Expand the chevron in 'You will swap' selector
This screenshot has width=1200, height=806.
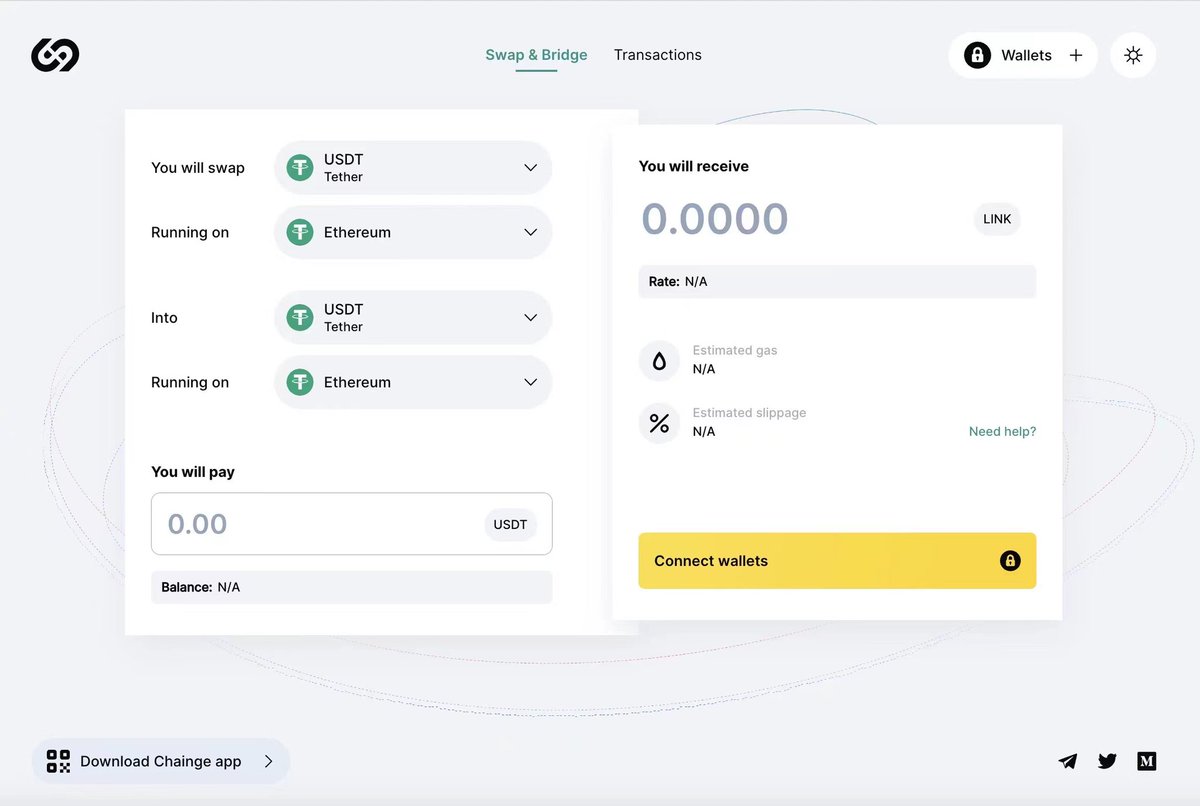point(531,167)
